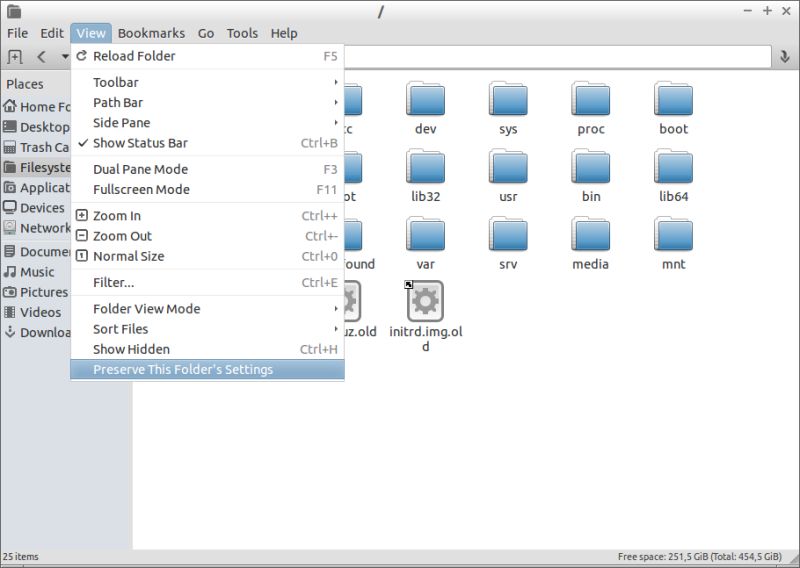Choose Zoom Out
The image size is (800, 568).
(208, 236)
